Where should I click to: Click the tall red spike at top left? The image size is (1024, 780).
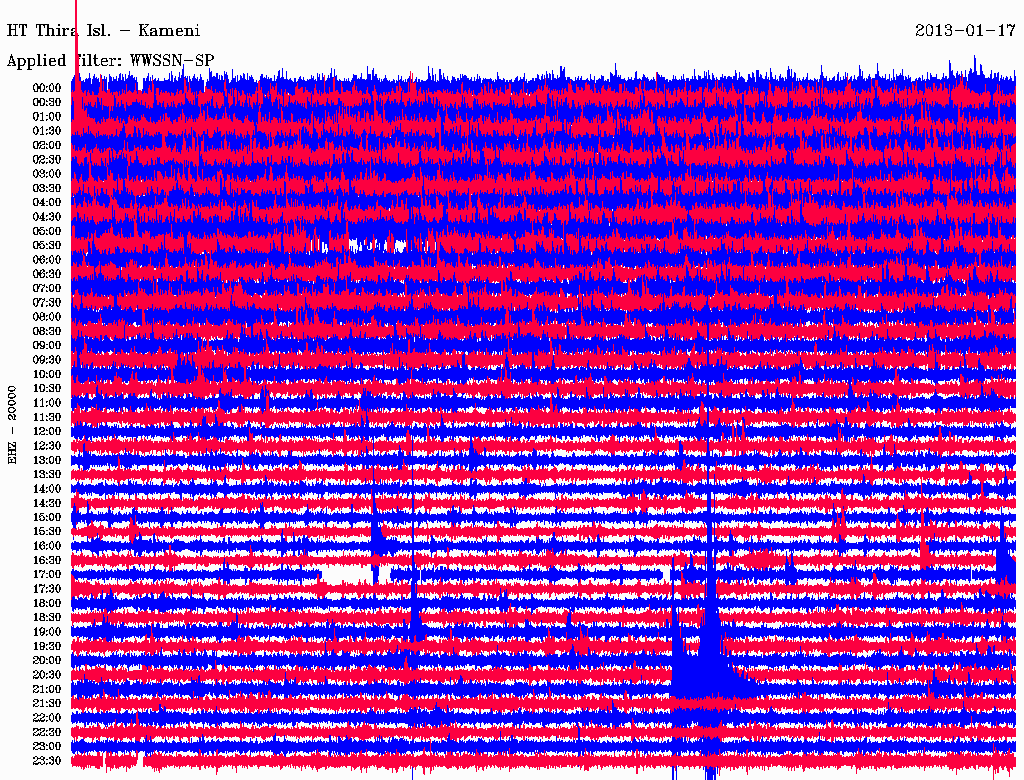pyautogui.click(x=76, y=40)
